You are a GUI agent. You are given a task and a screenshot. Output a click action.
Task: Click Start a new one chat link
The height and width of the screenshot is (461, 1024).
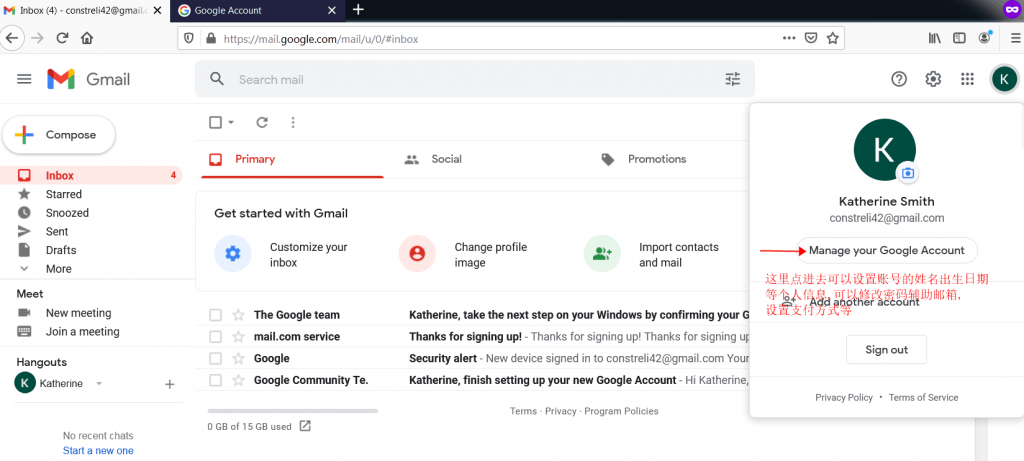tap(98, 451)
